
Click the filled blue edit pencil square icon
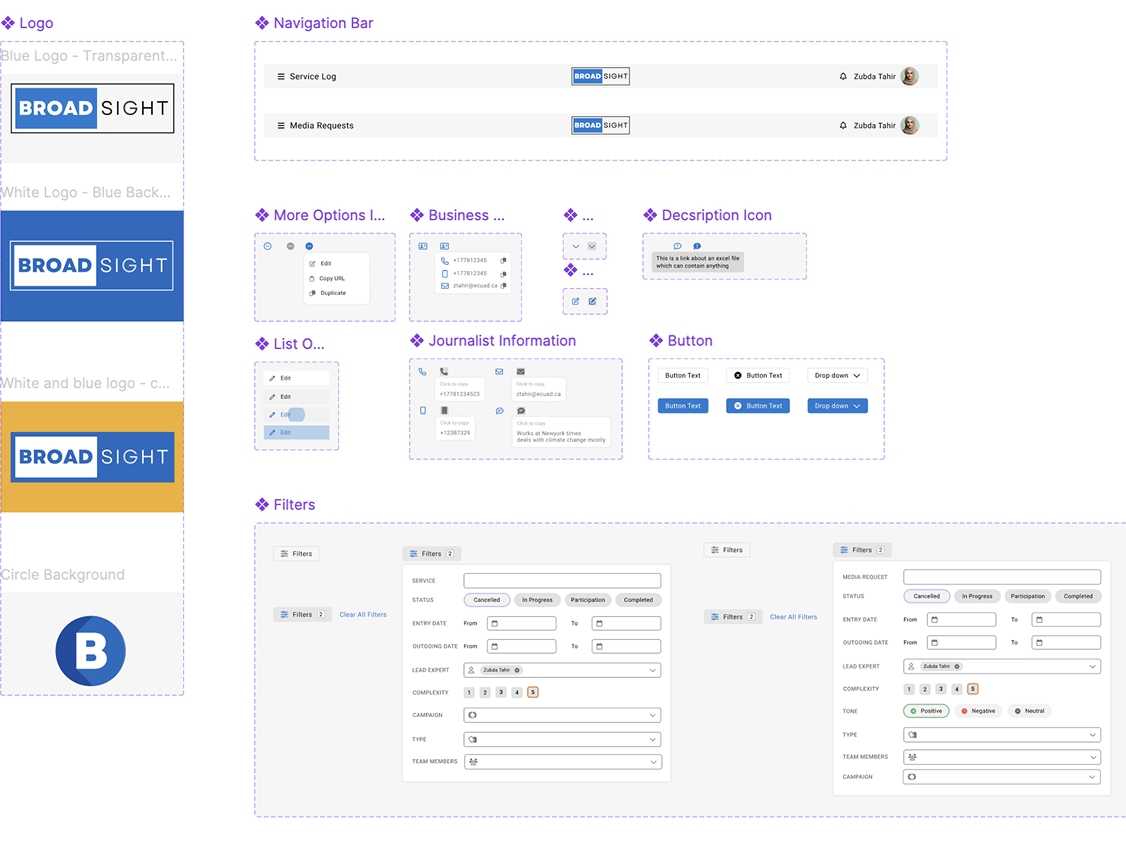point(592,302)
